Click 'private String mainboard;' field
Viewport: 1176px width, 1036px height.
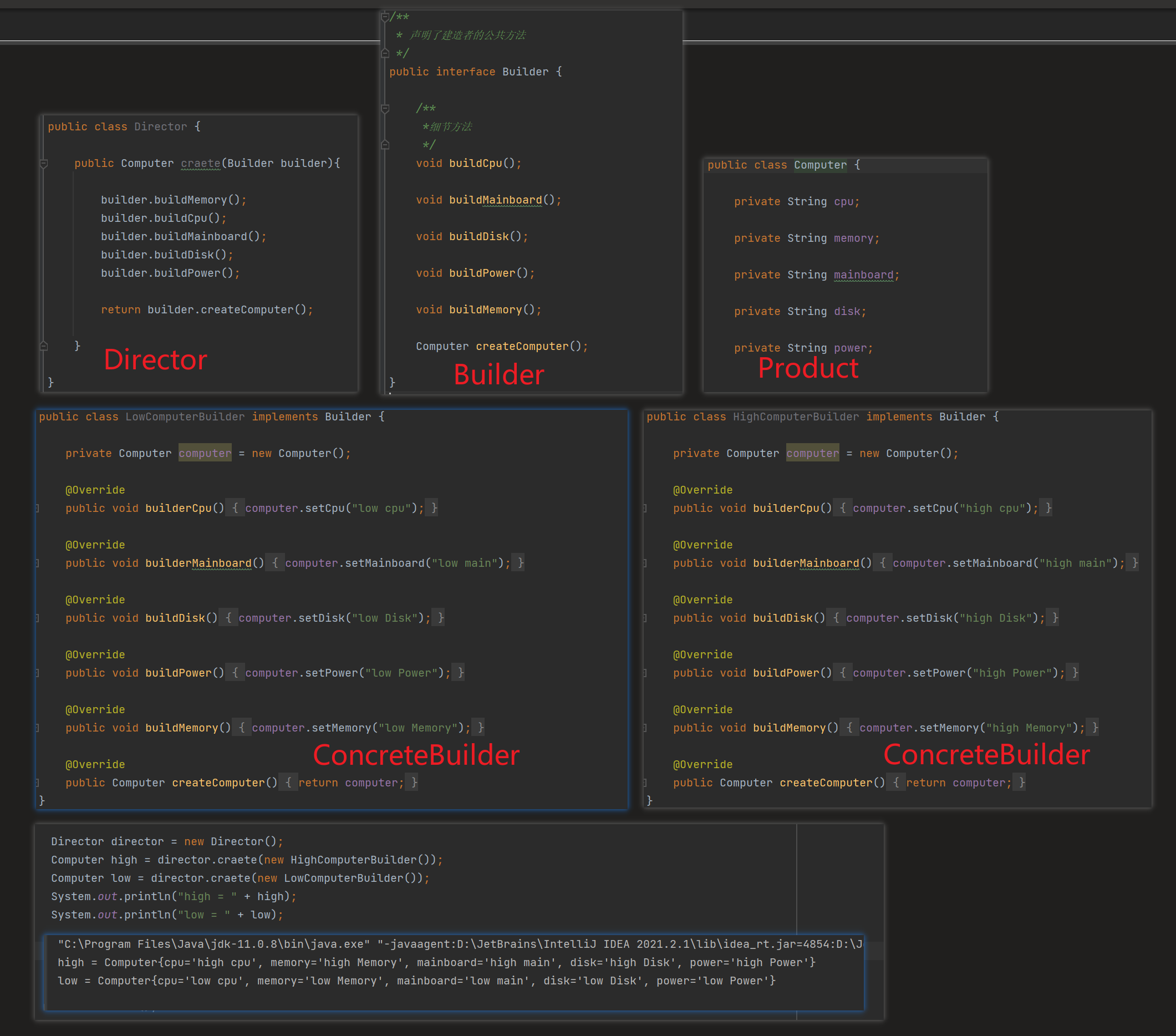[816, 275]
